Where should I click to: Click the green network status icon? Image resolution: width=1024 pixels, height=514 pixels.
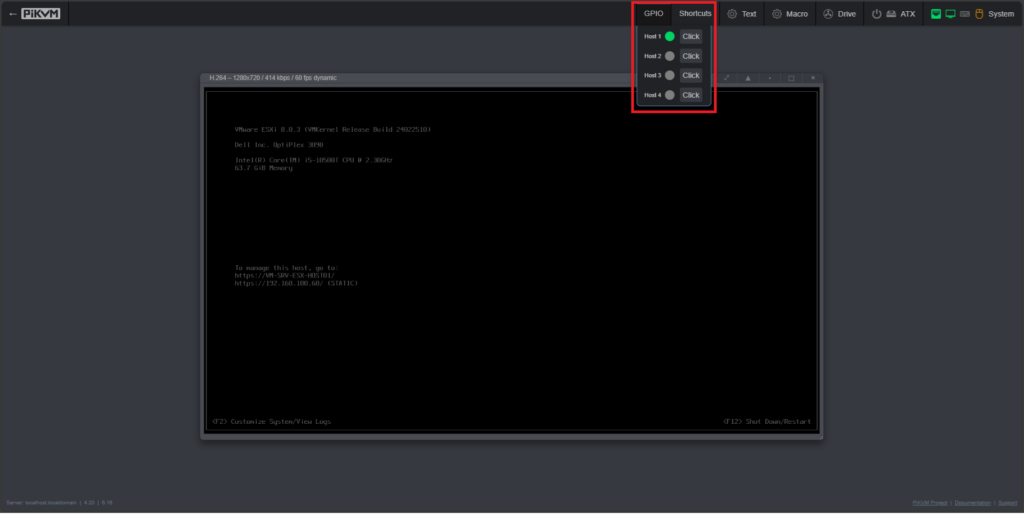(x=936, y=14)
